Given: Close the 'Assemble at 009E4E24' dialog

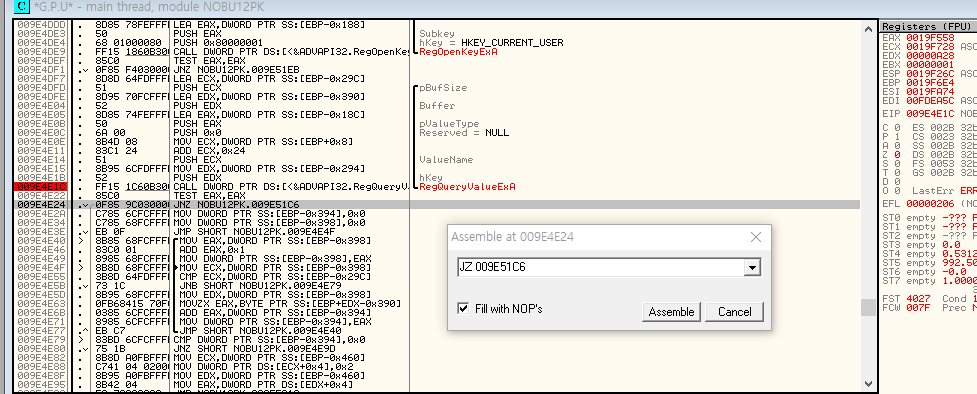Looking at the screenshot, I should pyautogui.click(x=755, y=237).
